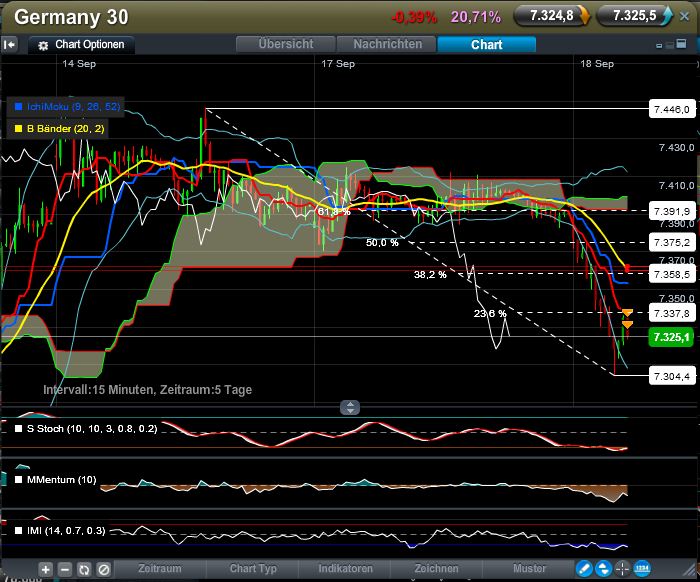Click the 7.446,0 price label
The height and width of the screenshot is (582, 700).
point(671,109)
